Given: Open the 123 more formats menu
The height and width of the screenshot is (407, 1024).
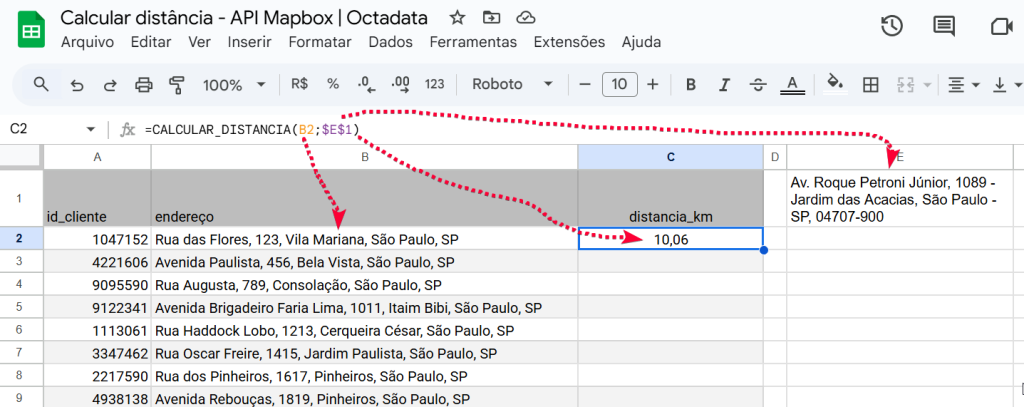Looking at the screenshot, I should (x=434, y=84).
